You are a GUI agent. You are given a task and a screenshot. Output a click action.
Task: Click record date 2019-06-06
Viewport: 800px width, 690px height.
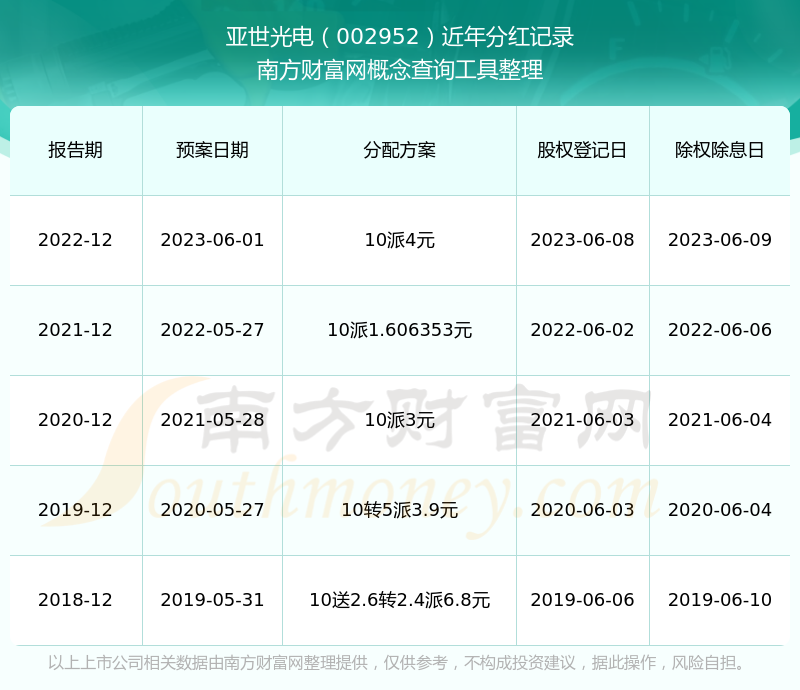pos(582,600)
